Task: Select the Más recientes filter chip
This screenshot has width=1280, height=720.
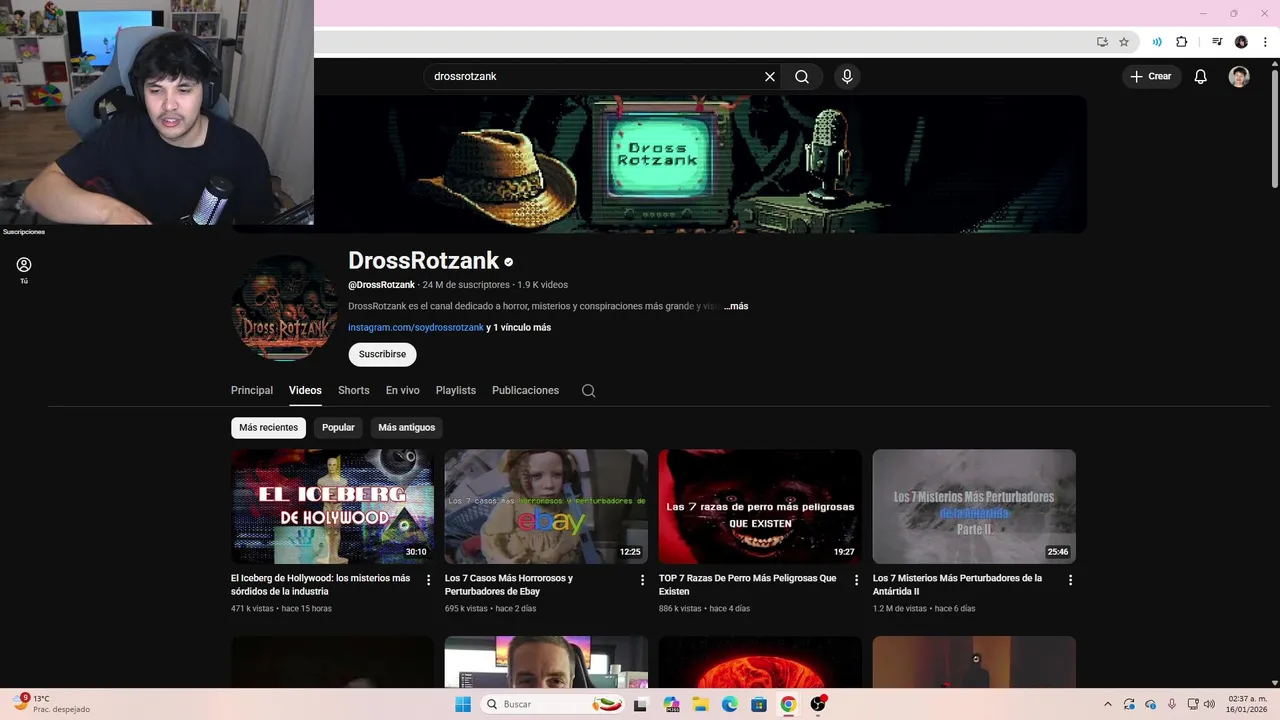Action: coord(268,427)
